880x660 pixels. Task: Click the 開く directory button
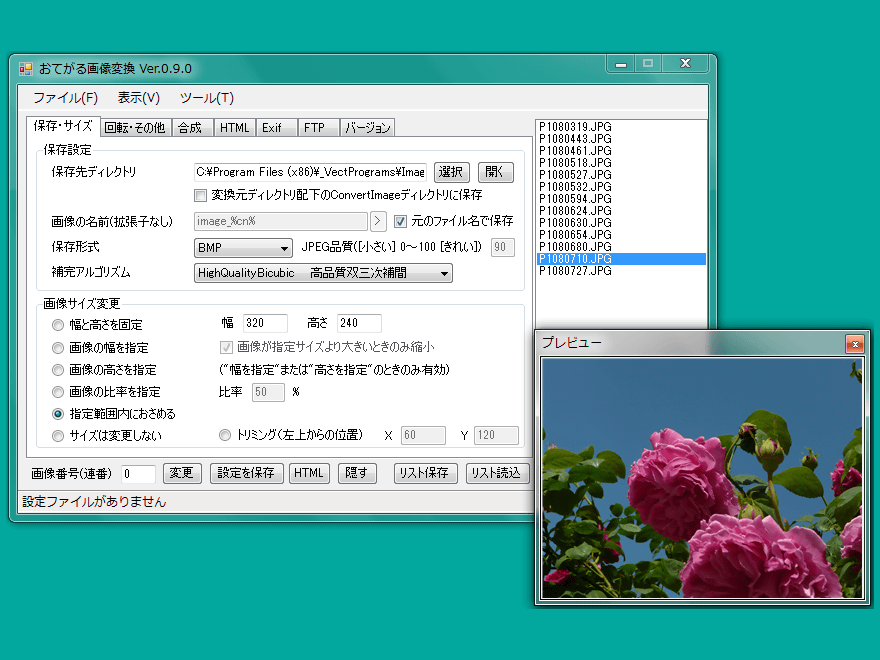[495, 172]
